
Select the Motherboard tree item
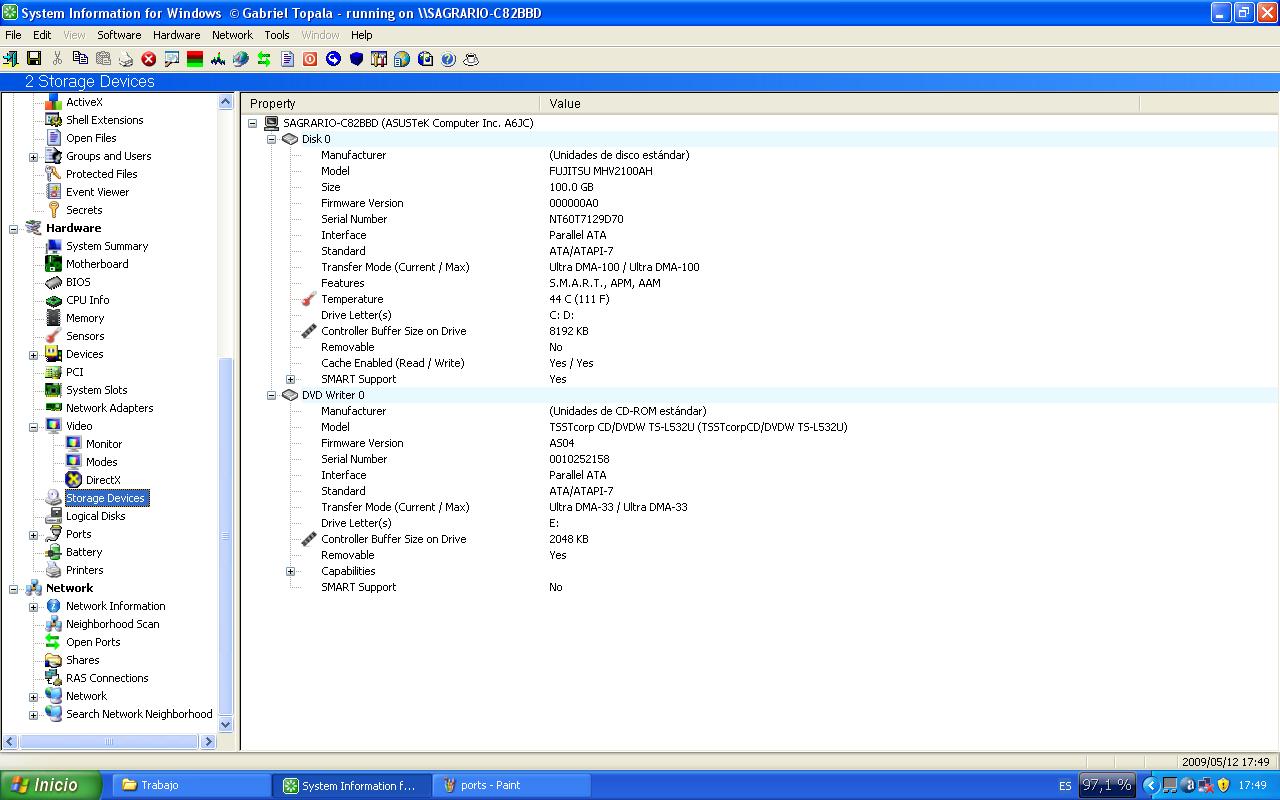point(97,264)
